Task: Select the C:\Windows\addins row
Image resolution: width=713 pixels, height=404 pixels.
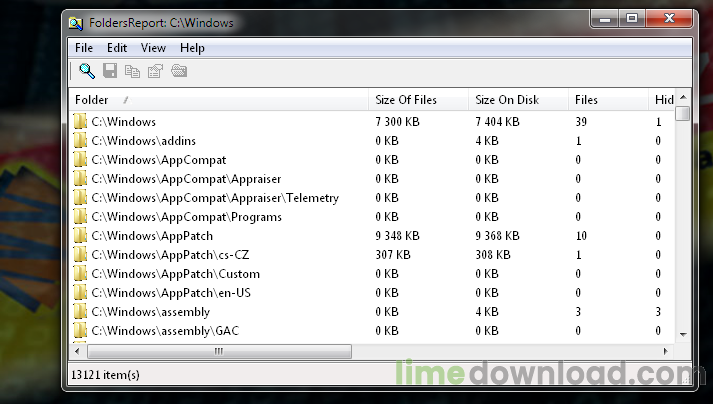Action: (x=372, y=141)
